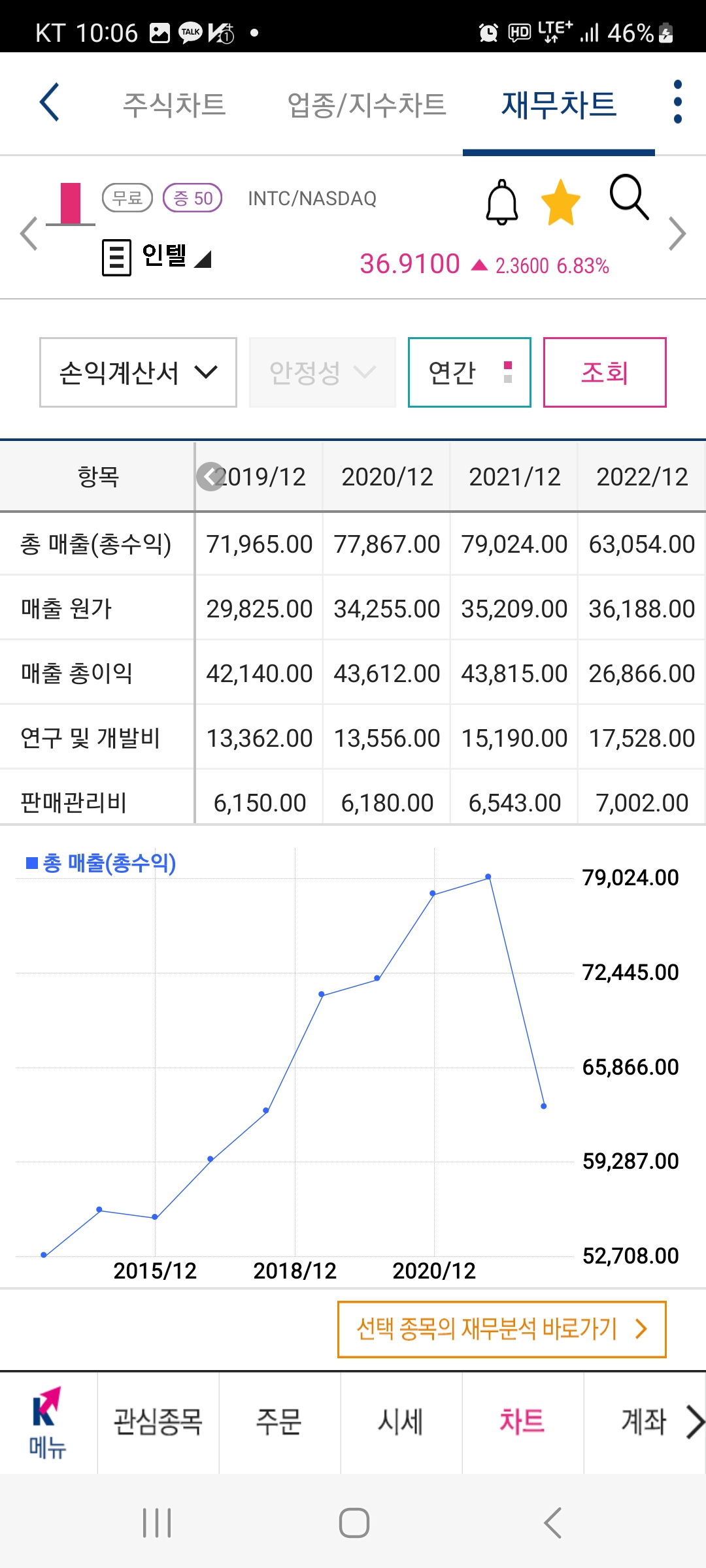706x1568 pixels.
Task: Open the document icon beside 인텔
Action: pyautogui.click(x=116, y=257)
